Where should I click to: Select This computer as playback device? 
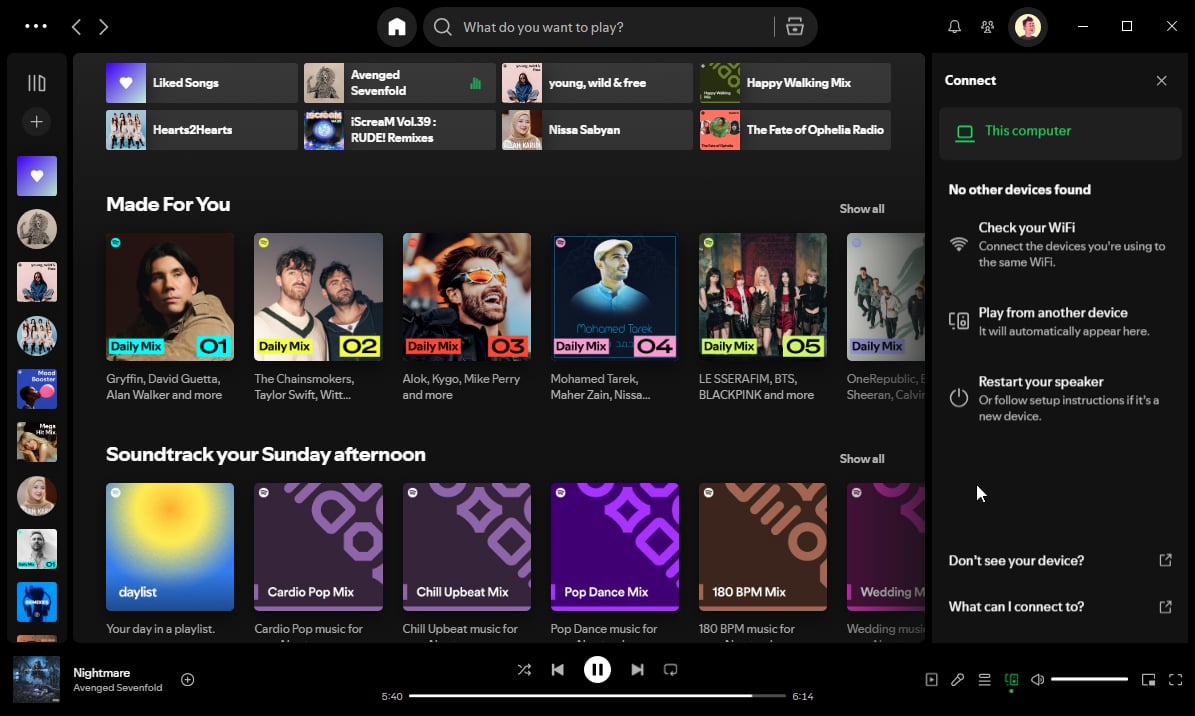tap(1060, 133)
